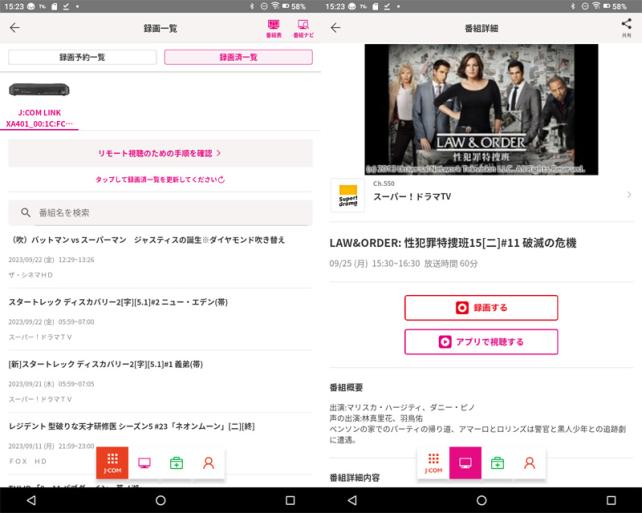Screen dimensions: 642x513
Task: Switch to the 録画済一覧 tab
Action: pyautogui.click(x=238, y=57)
